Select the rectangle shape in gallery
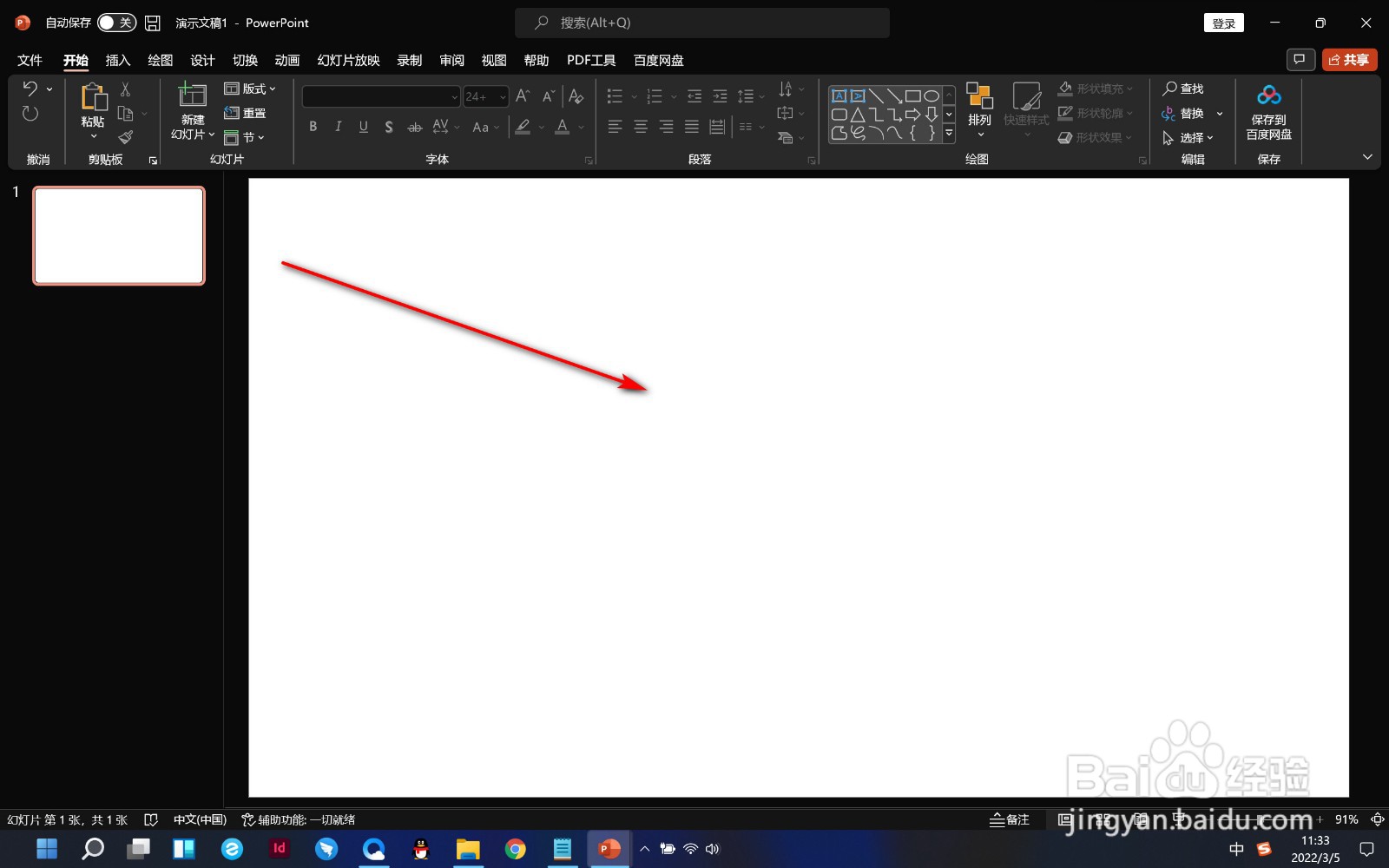Viewport: 1389px width, 868px height. (913, 95)
